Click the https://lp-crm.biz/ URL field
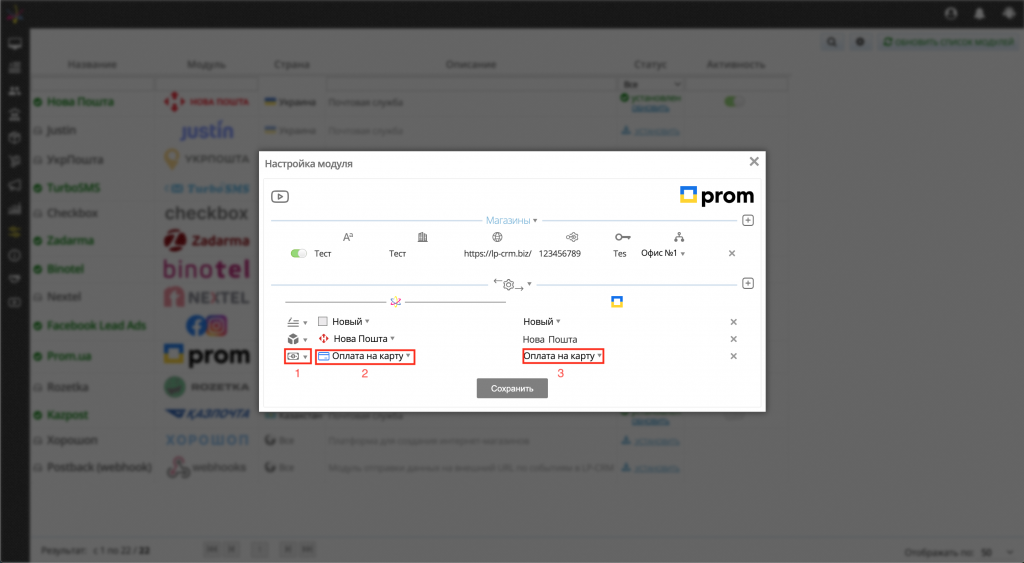 click(x=498, y=253)
